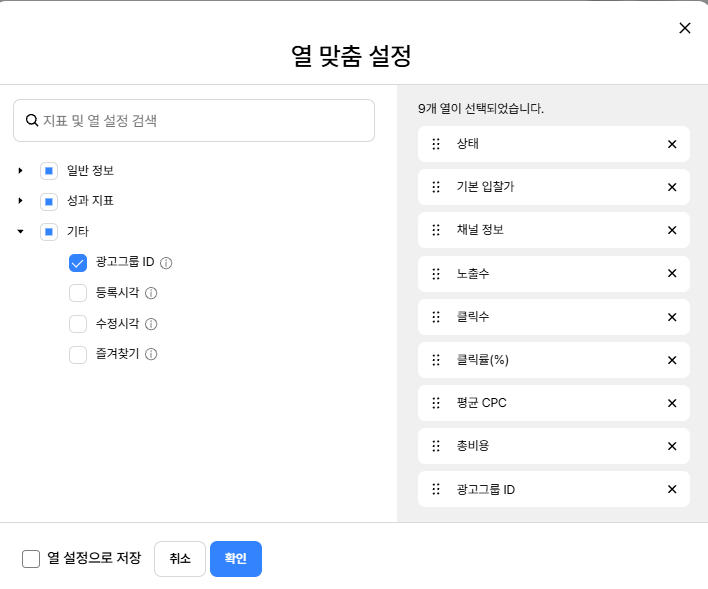Remove 노출수 from selected columns
Image resolution: width=708 pixels, height=589 pixels.
coord(672,273)
